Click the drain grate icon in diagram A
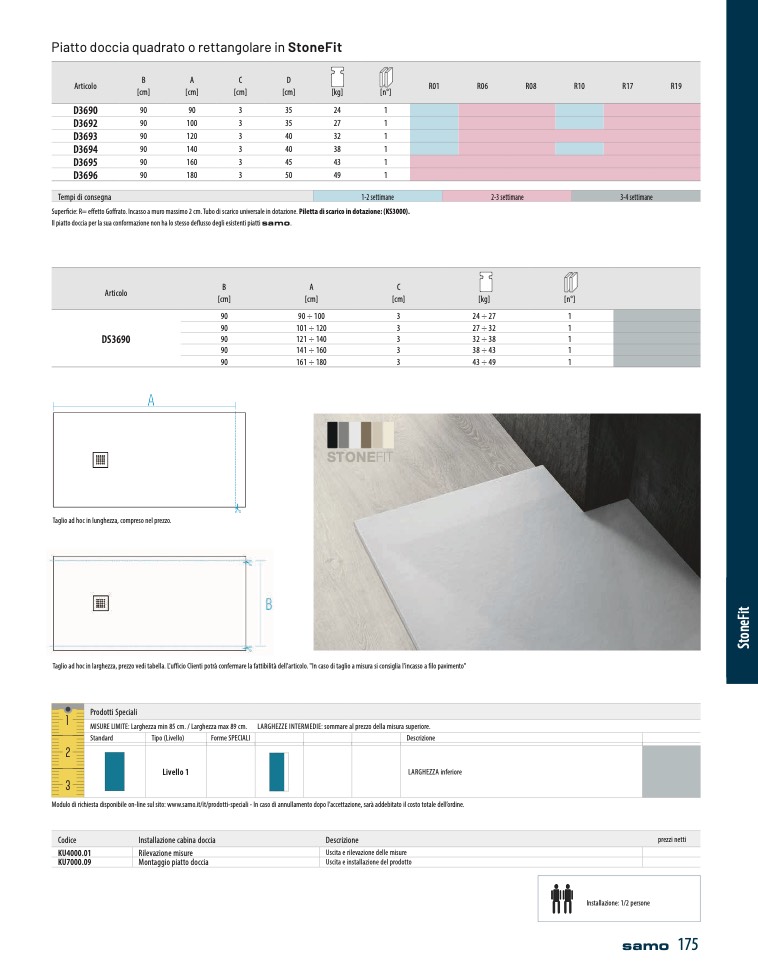 click(100, 460)
